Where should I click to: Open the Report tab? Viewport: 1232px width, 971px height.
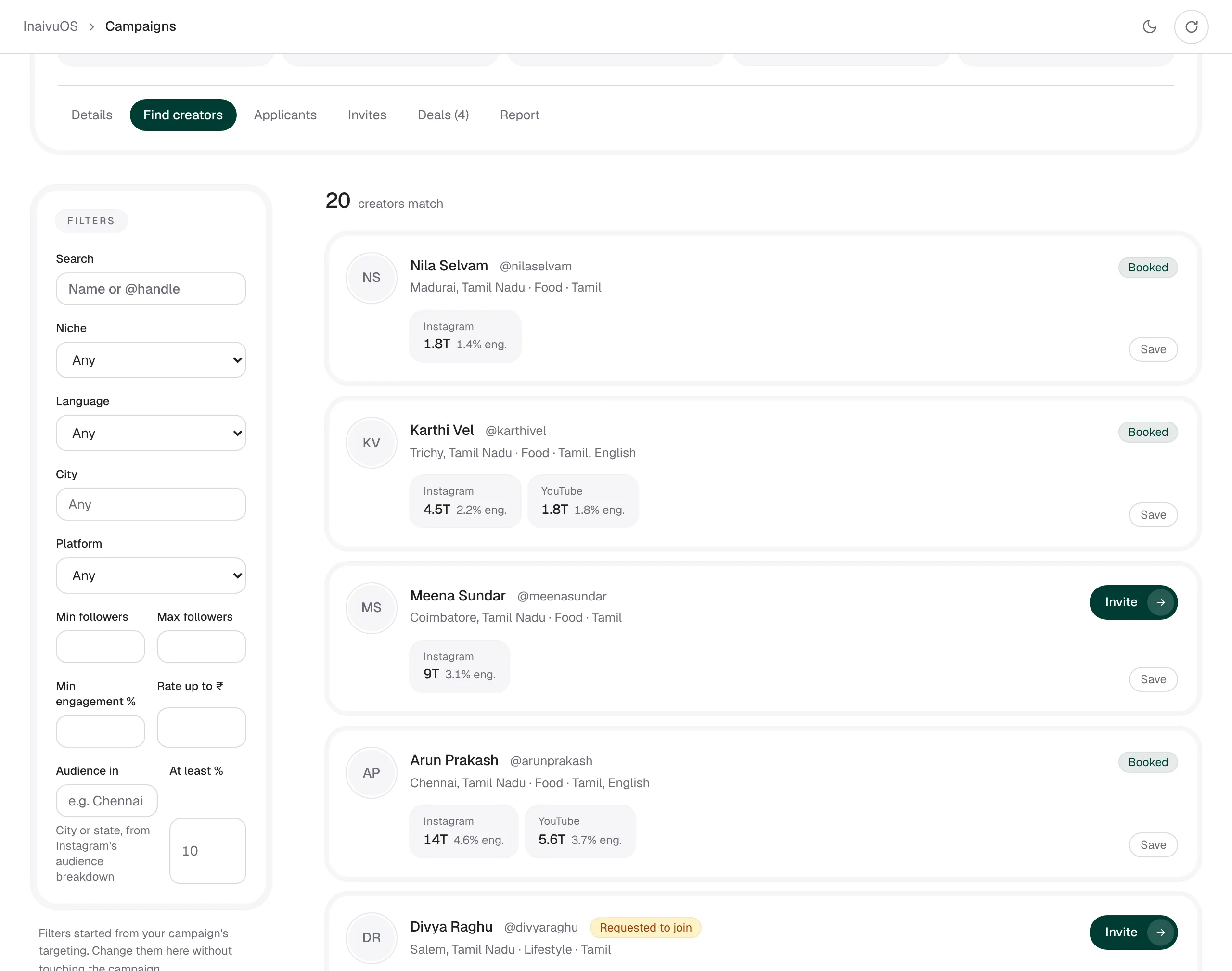(x=519, y=115)
